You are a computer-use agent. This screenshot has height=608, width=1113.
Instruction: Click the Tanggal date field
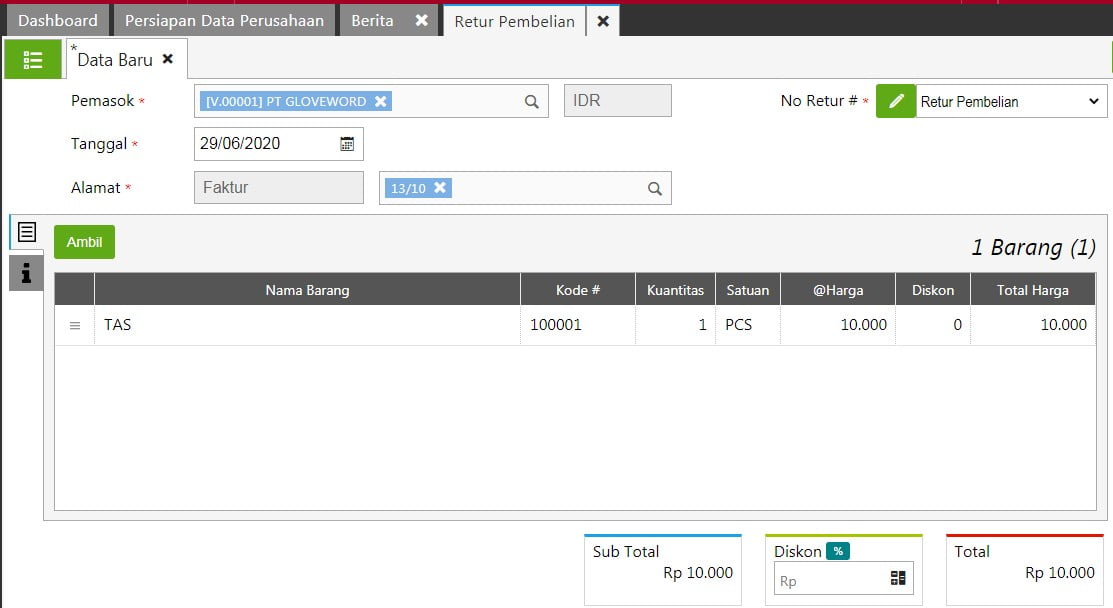pos(278,144)
